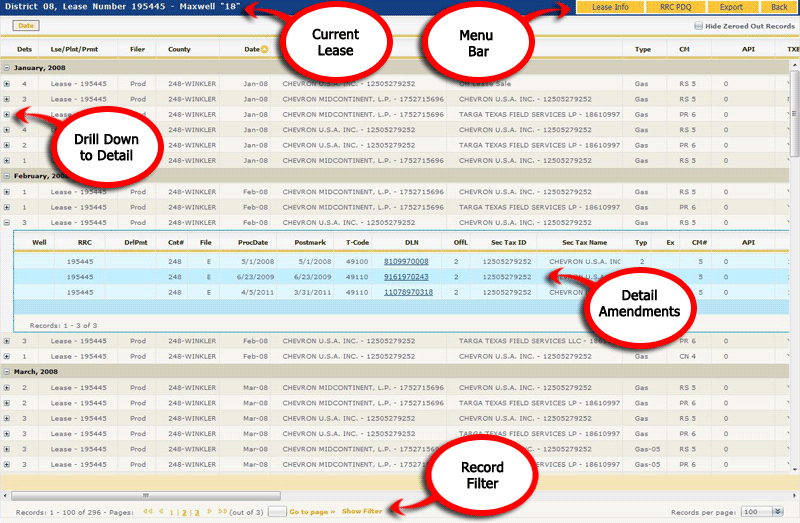Expand the Jan-08 row with Dets 3

tap(7, 99)
